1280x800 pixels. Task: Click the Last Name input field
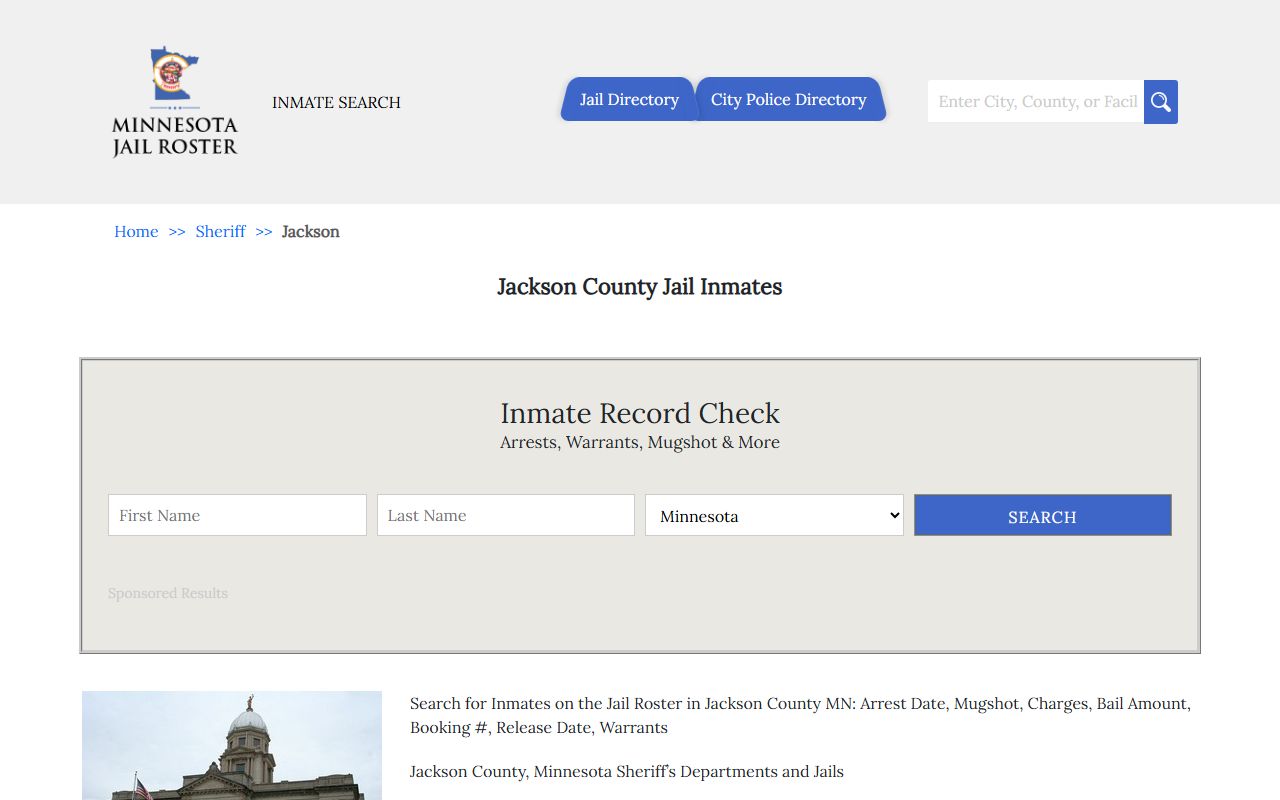point(506,515)
